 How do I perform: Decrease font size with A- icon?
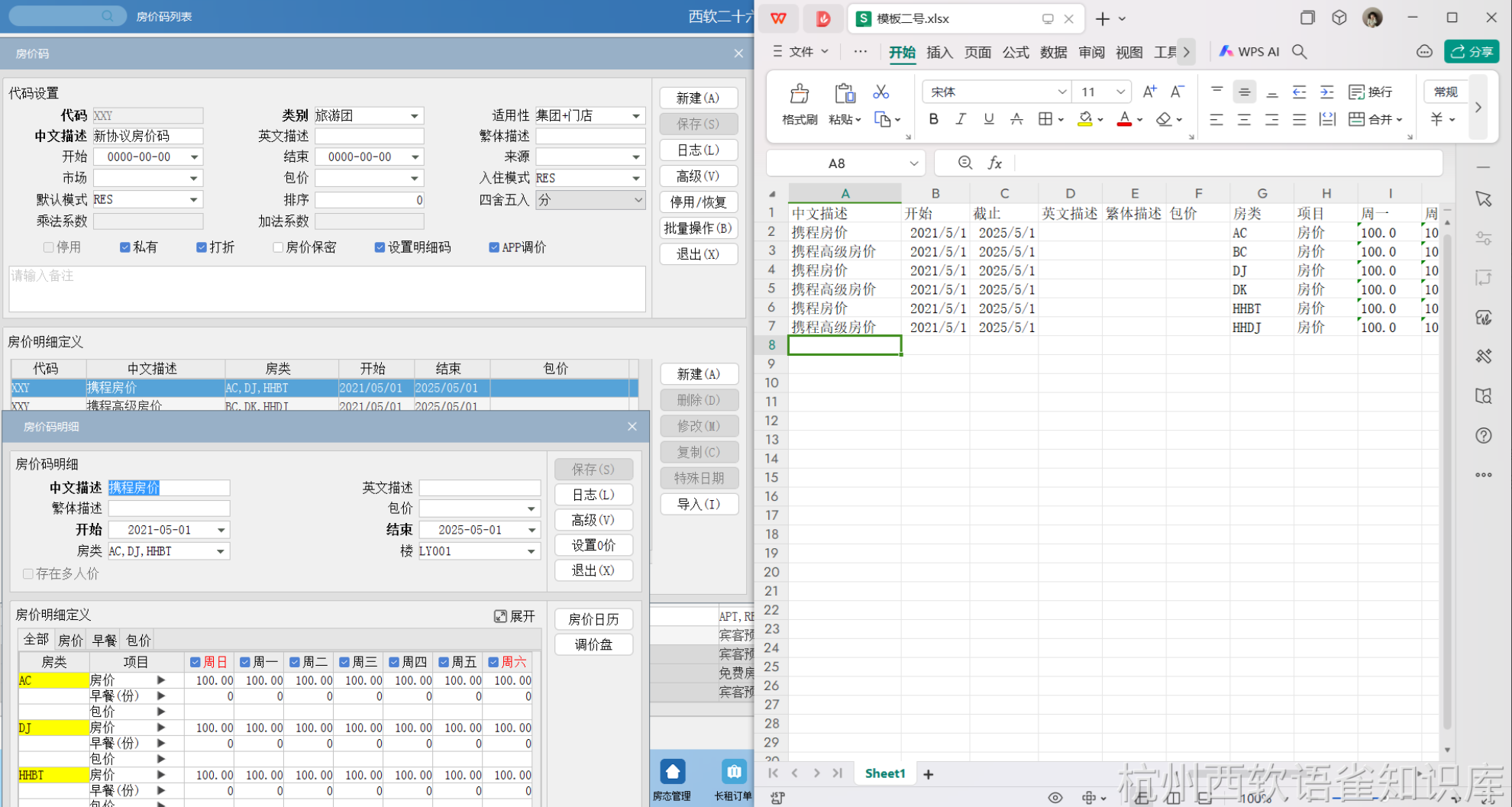[1178, 92]
